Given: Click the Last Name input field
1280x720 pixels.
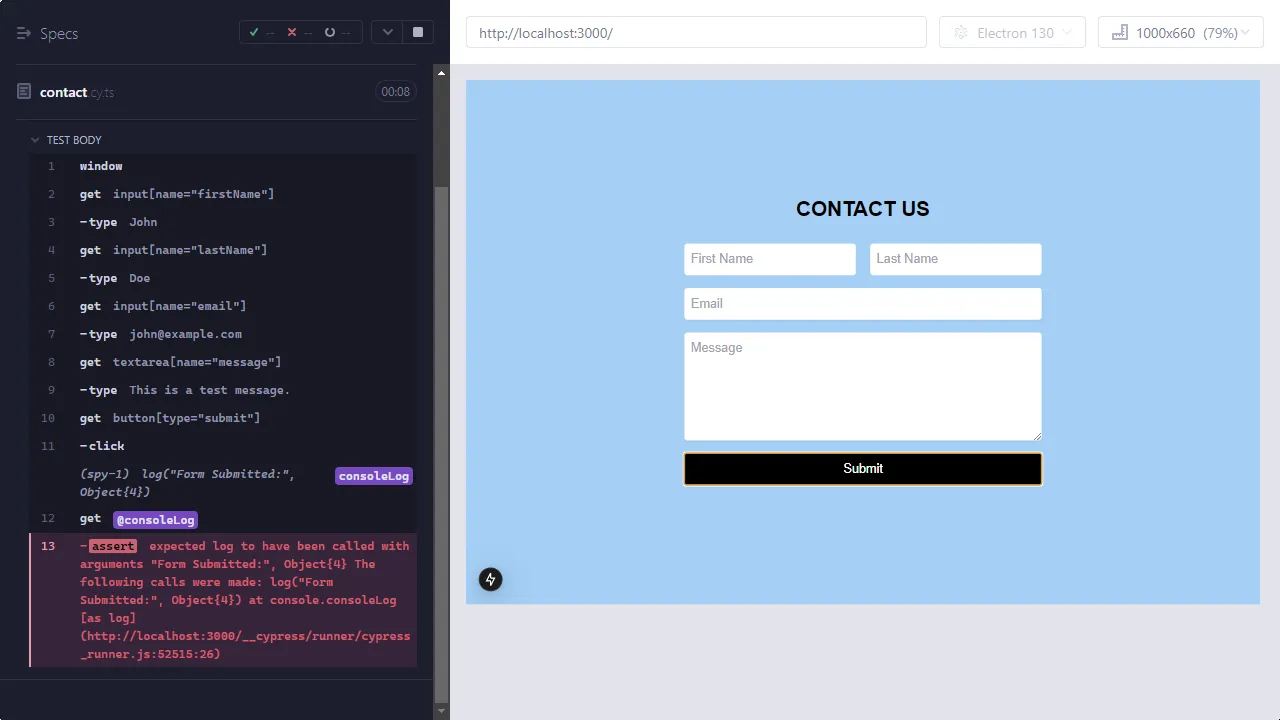Looking at the screenshot, I should 955,259.
